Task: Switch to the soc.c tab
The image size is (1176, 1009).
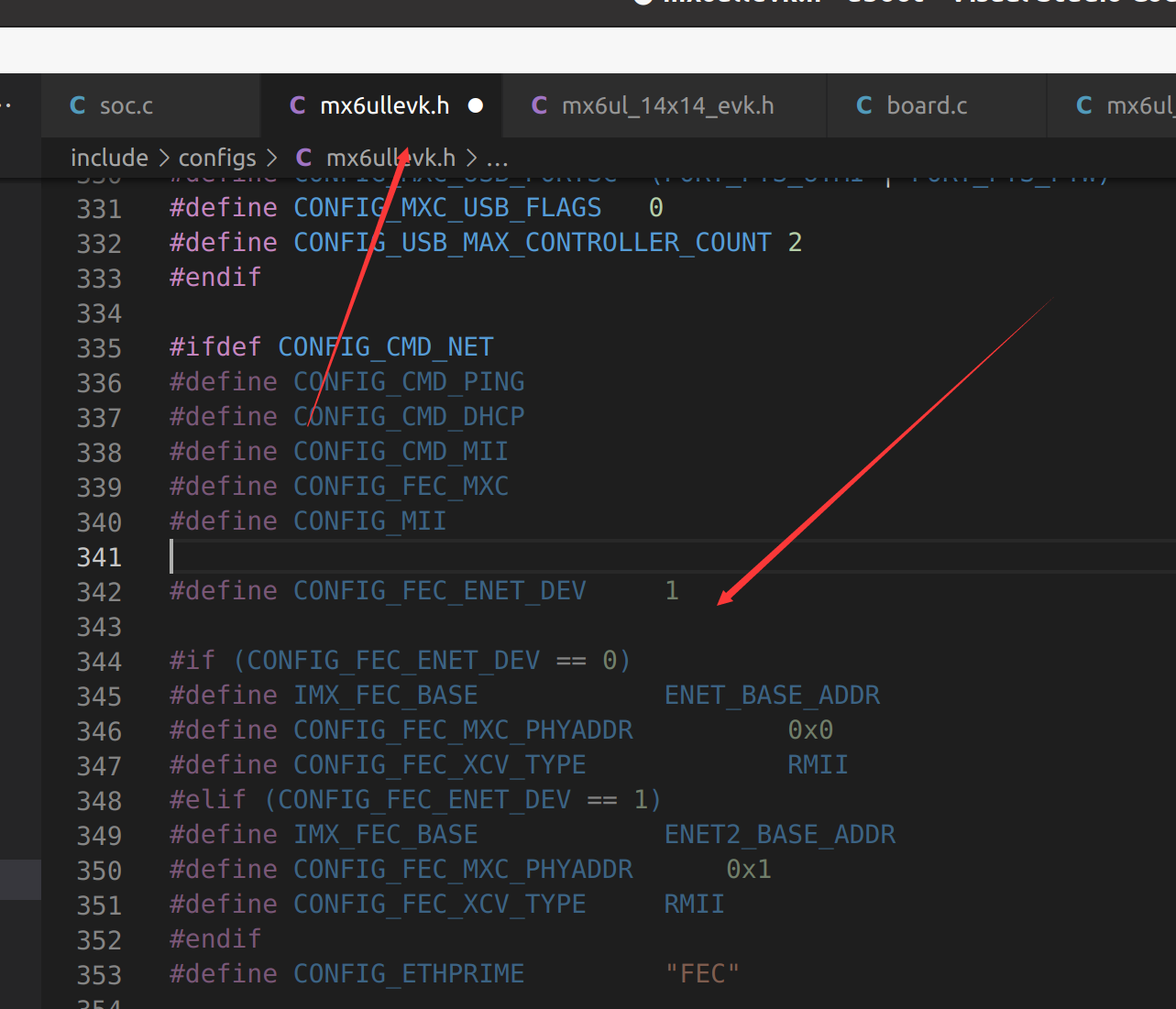Action: tap(126, 105)
